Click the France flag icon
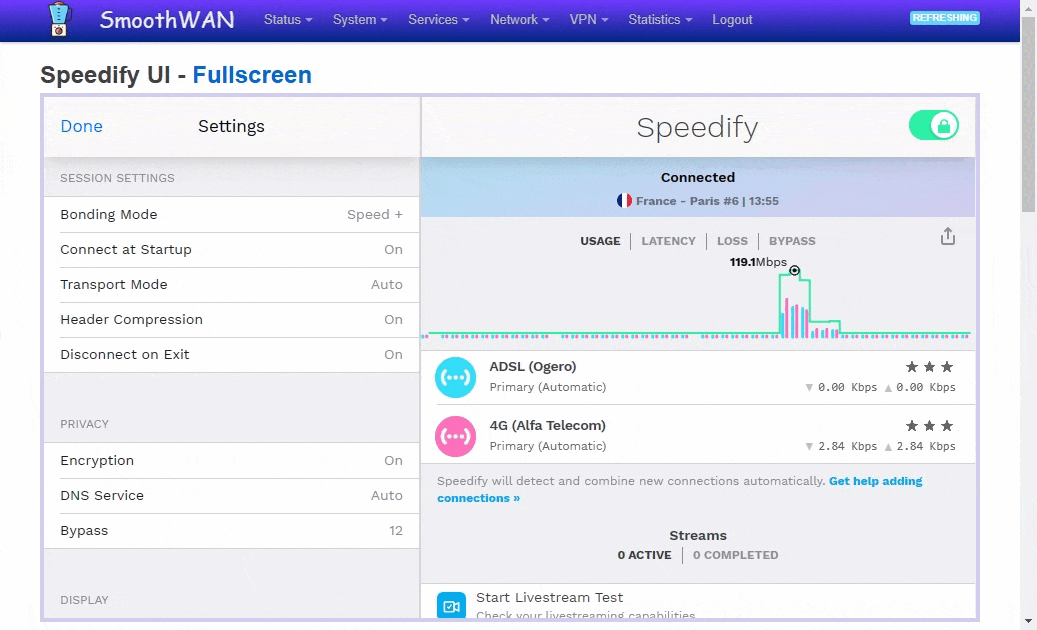1037x630 pixels. (x=624, y=200)
